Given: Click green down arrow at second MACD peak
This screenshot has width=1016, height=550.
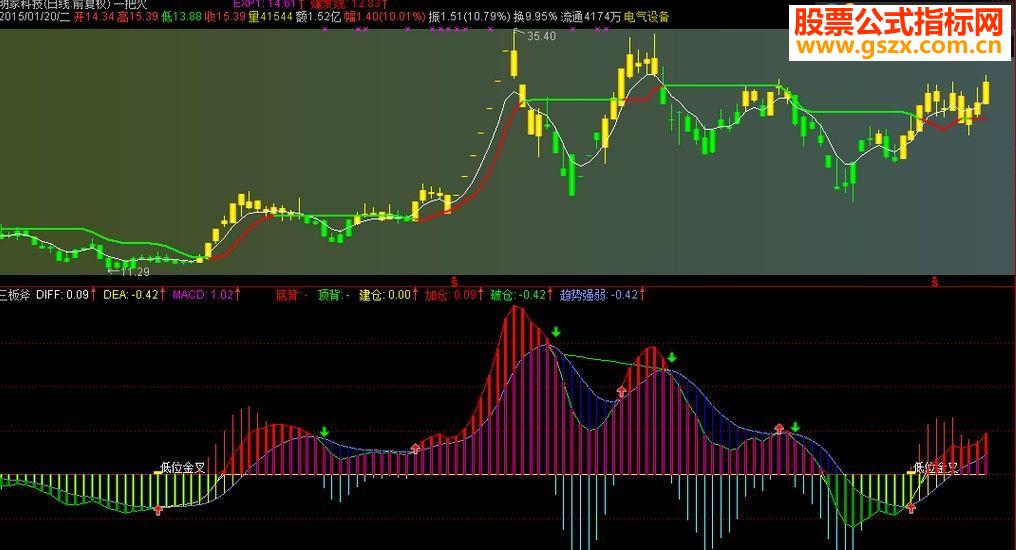Looking at the screenshot, I should (672, 357).
